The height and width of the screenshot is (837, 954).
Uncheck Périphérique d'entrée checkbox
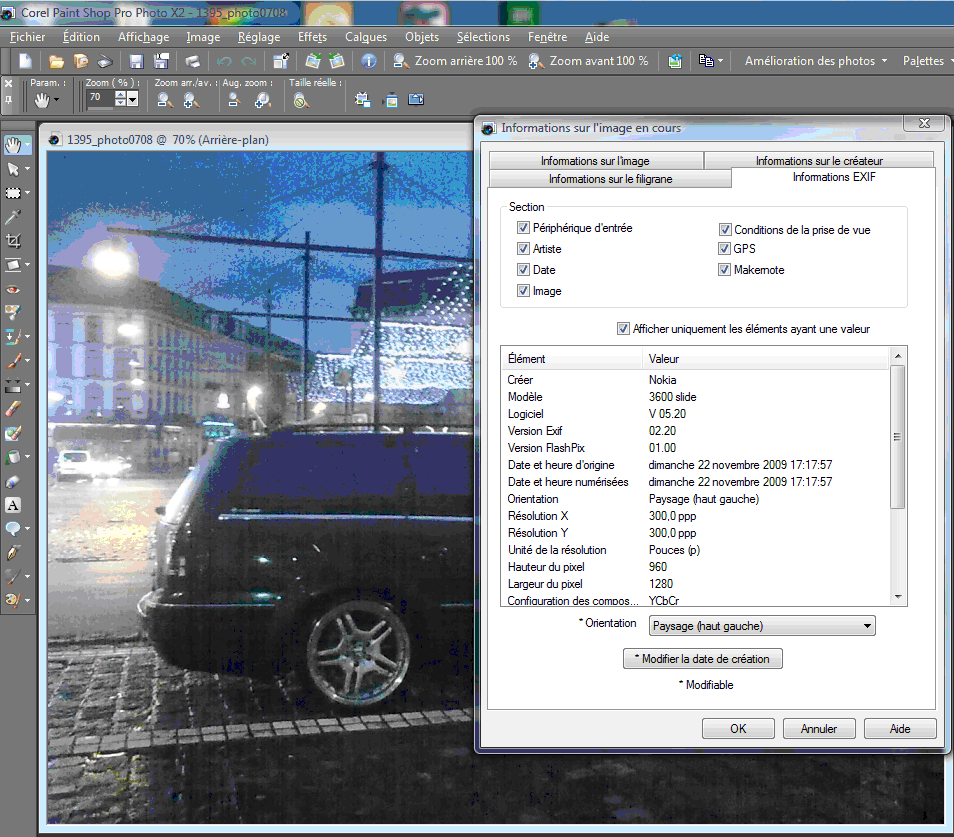tap(523, 227)
